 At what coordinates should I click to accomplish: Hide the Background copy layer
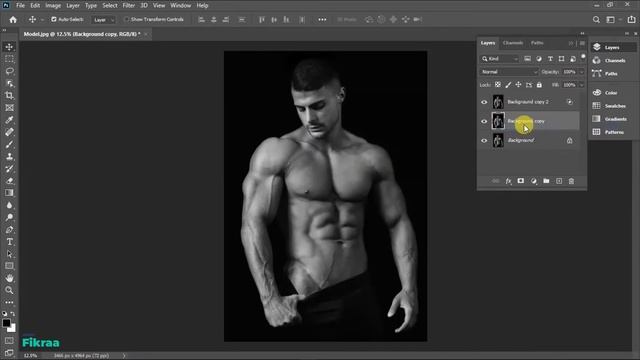(x=484, y=121)
